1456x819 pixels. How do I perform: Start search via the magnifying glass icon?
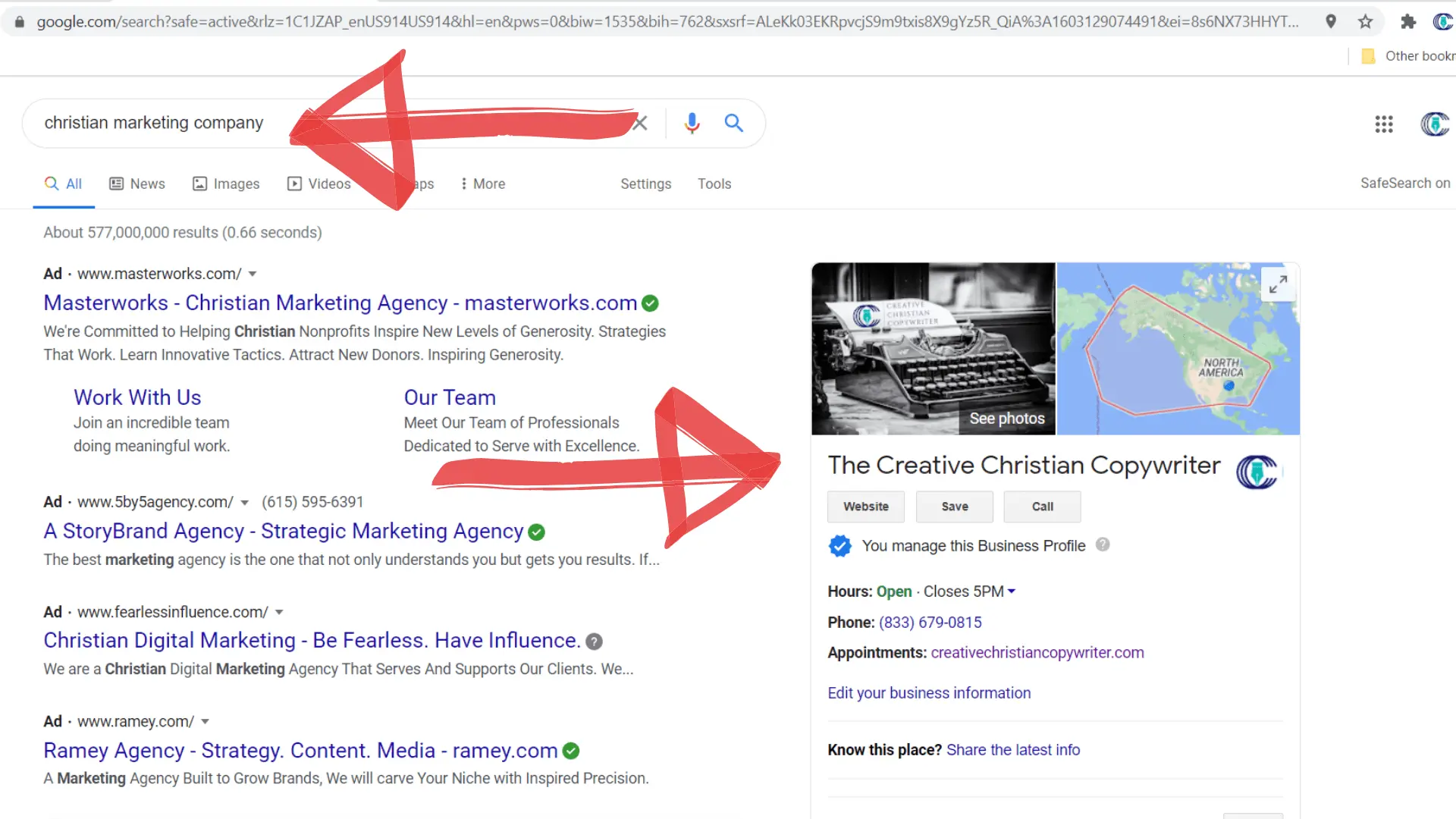coord(733,123)
